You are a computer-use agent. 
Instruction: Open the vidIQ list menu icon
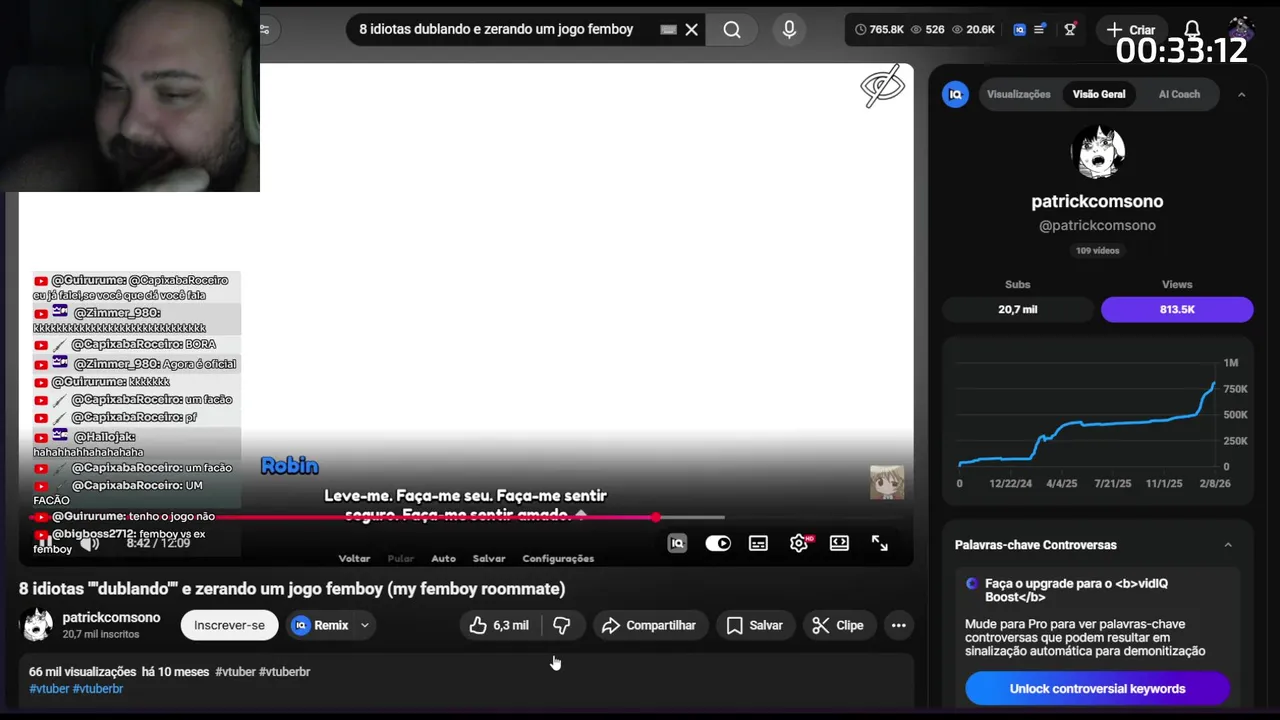click(x=1039, y=30)
